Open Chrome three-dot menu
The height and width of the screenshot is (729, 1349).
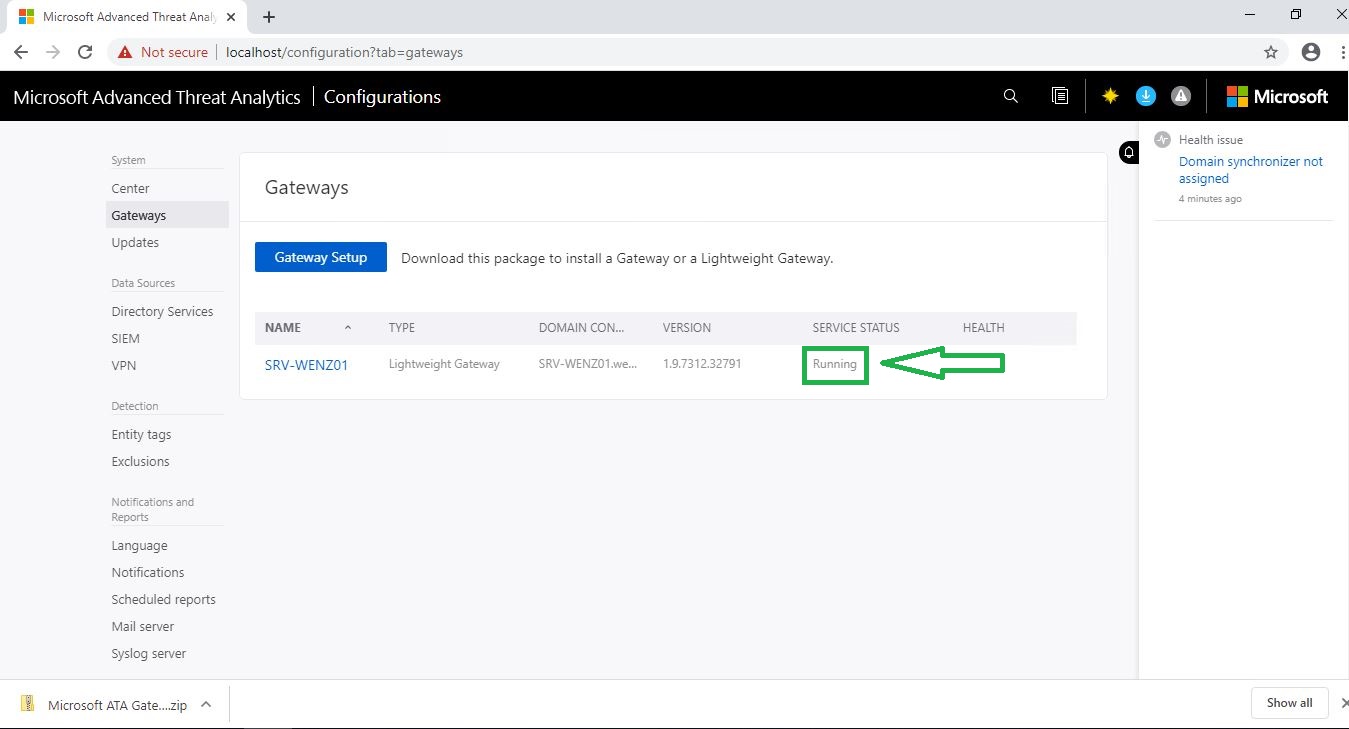point(1342,52)
